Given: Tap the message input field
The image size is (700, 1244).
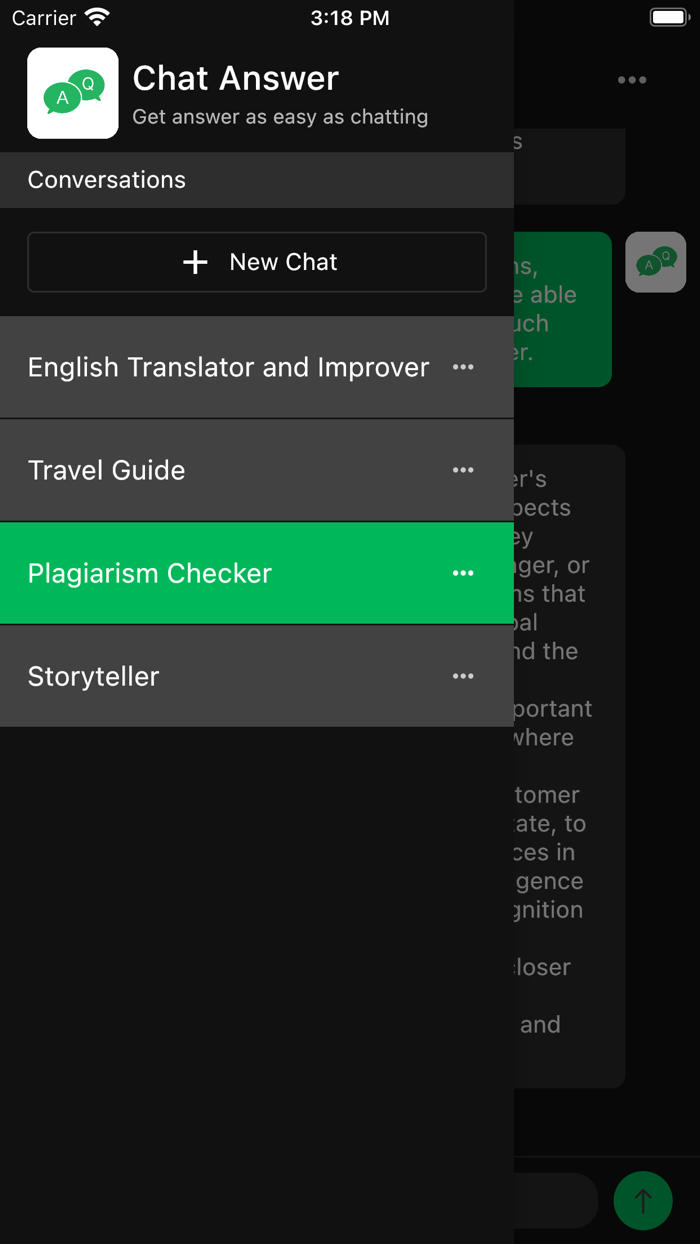Looking at the screenshot, I should click(555, 1200).
